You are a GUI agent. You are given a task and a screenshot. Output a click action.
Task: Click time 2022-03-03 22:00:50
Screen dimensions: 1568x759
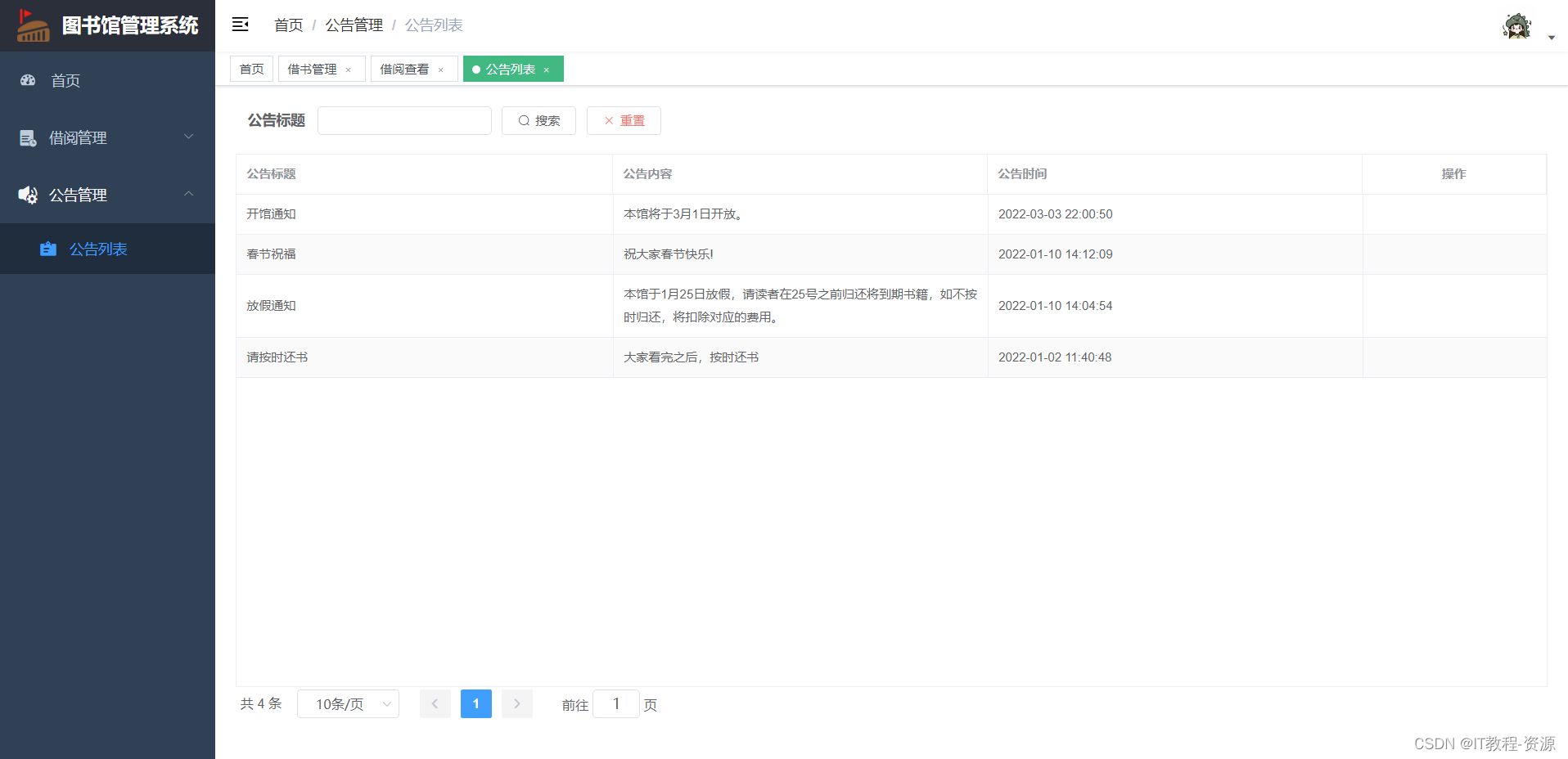(1056, 213)
